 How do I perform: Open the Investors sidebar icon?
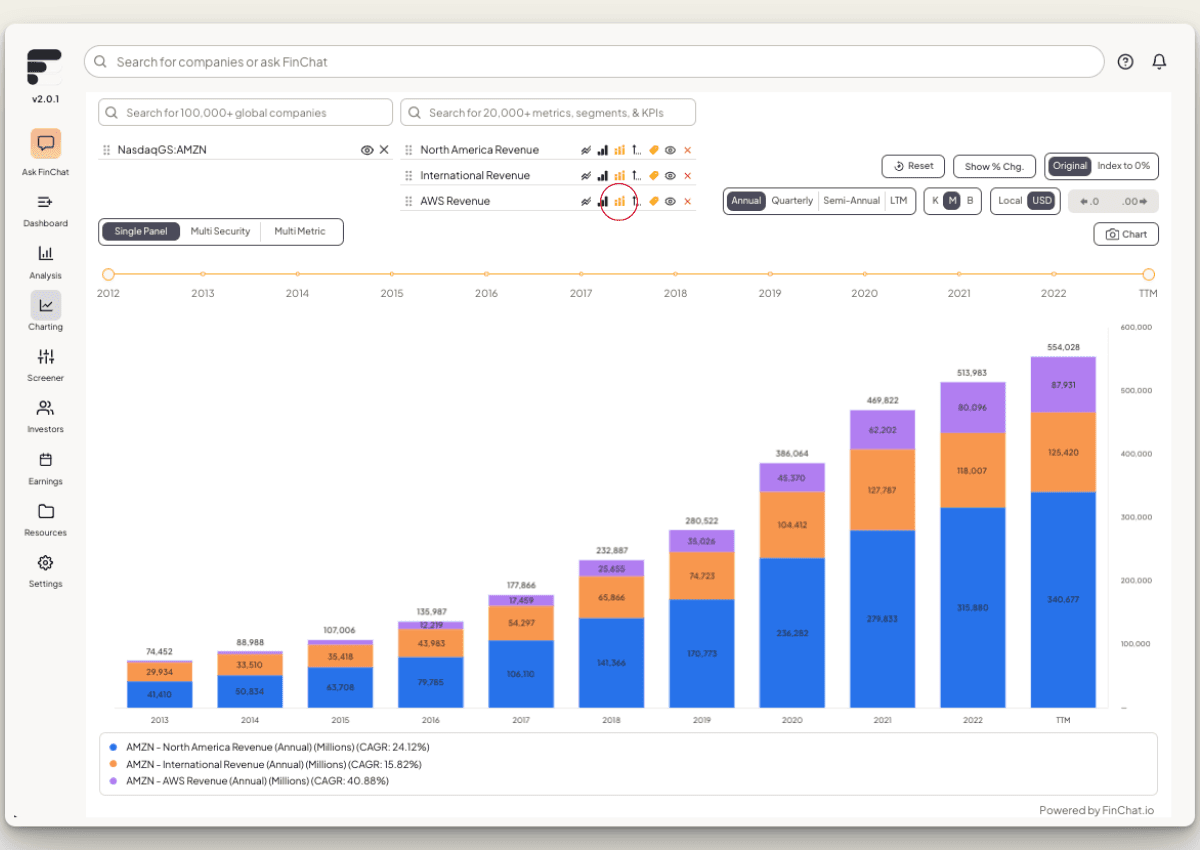coord(45,408)
